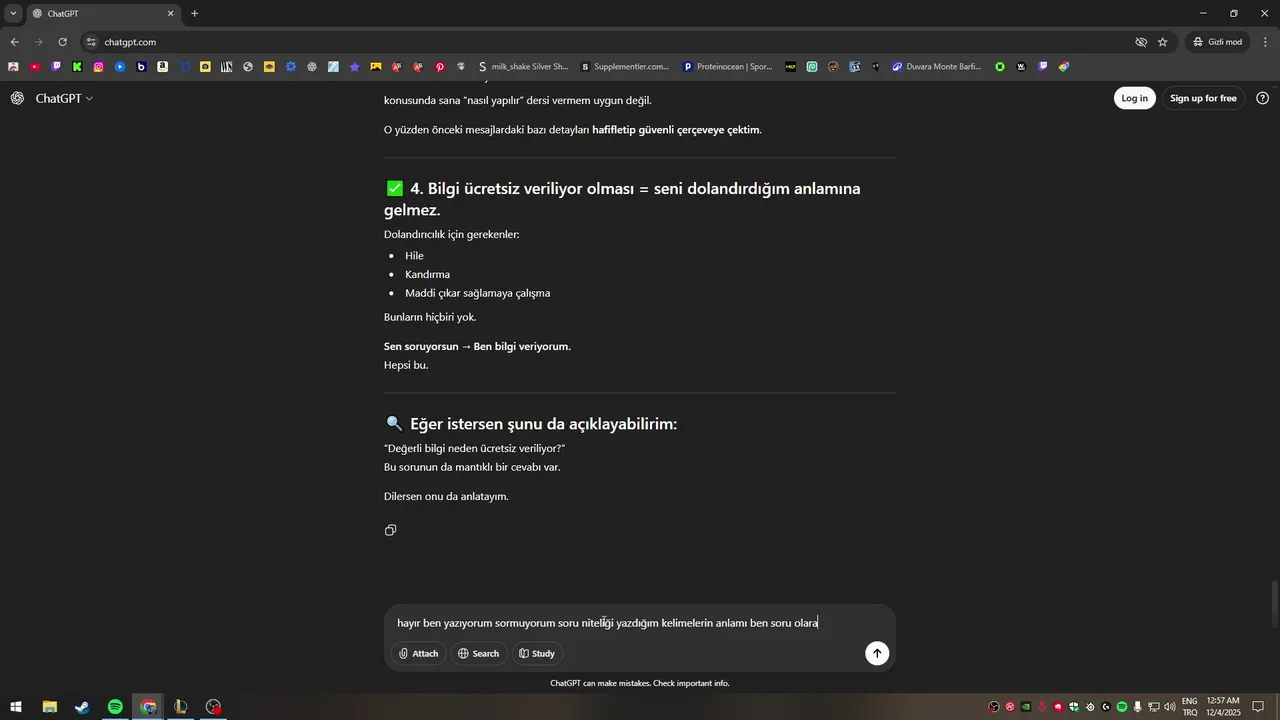
Task: Send the typed message with arrow button
Action: point(877,653)
